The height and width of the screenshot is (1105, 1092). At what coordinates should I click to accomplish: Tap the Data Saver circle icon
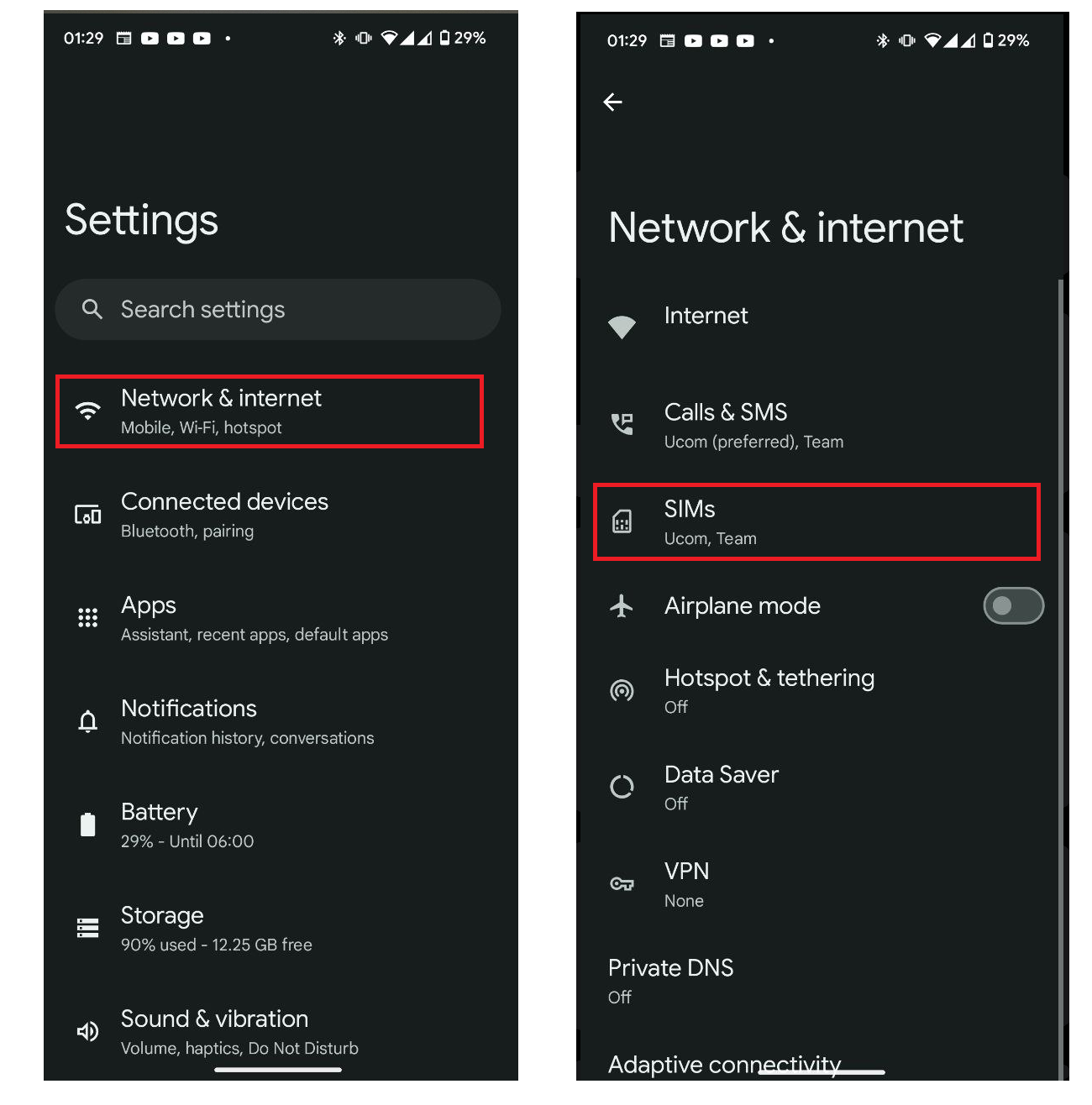point(622,787)
